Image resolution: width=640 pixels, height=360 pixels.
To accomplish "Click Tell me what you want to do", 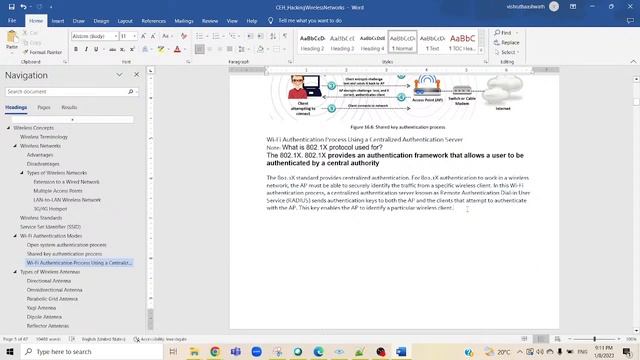I will coord(310,20).
